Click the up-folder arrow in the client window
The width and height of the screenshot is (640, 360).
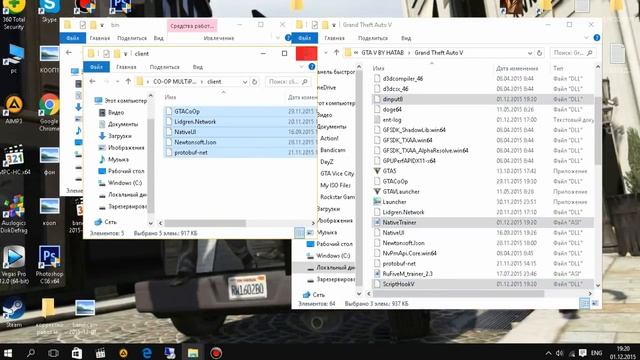128,82
